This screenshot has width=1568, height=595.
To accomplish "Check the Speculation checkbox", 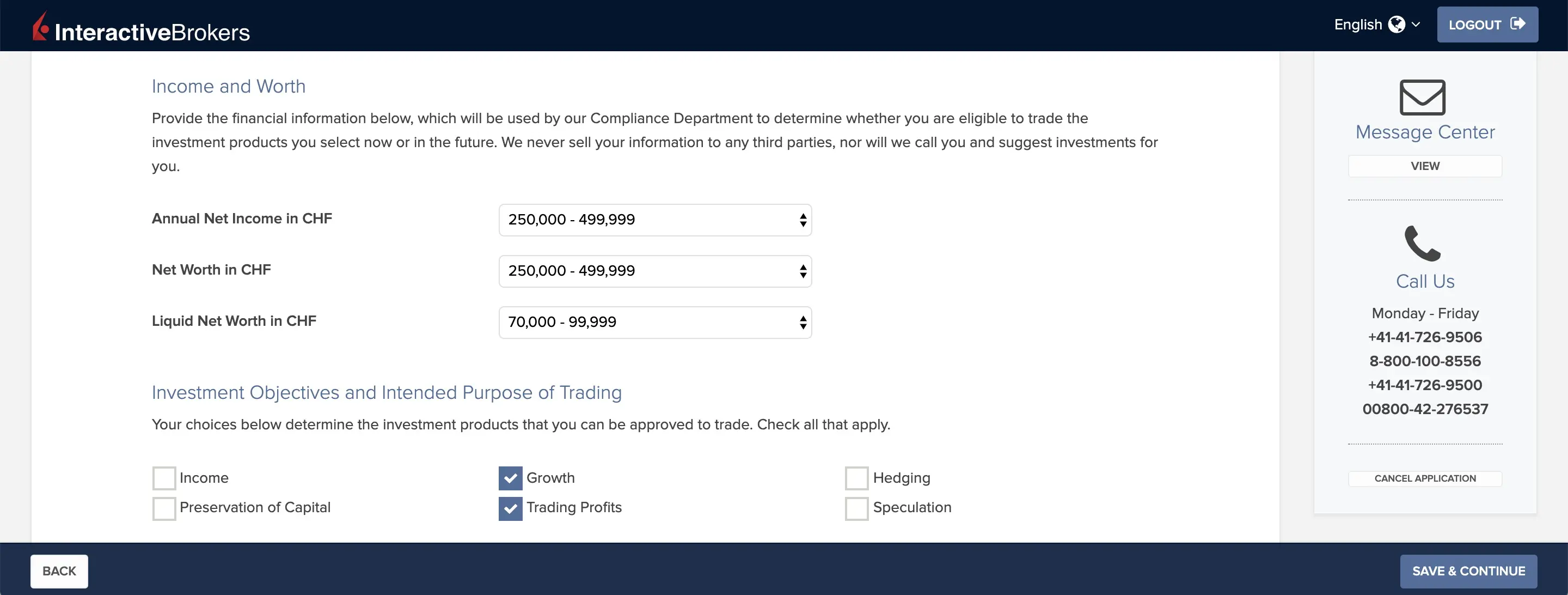I will point(856,508).
